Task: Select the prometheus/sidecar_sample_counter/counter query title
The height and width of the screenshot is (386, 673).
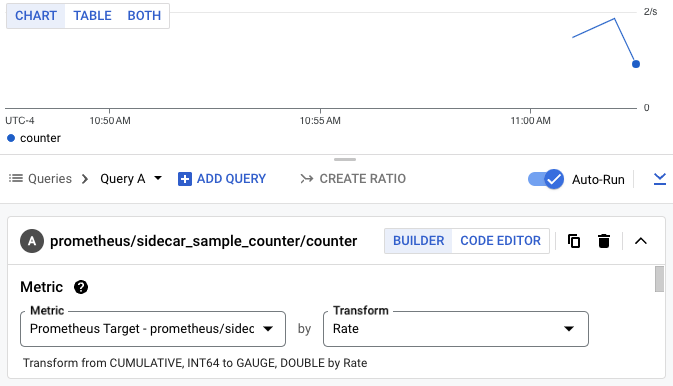Action: tap(203, 241)
